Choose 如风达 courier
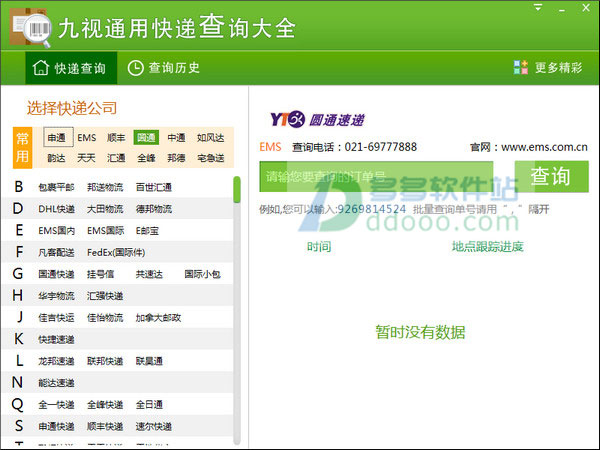600x450 pixels. click(210, 138)
